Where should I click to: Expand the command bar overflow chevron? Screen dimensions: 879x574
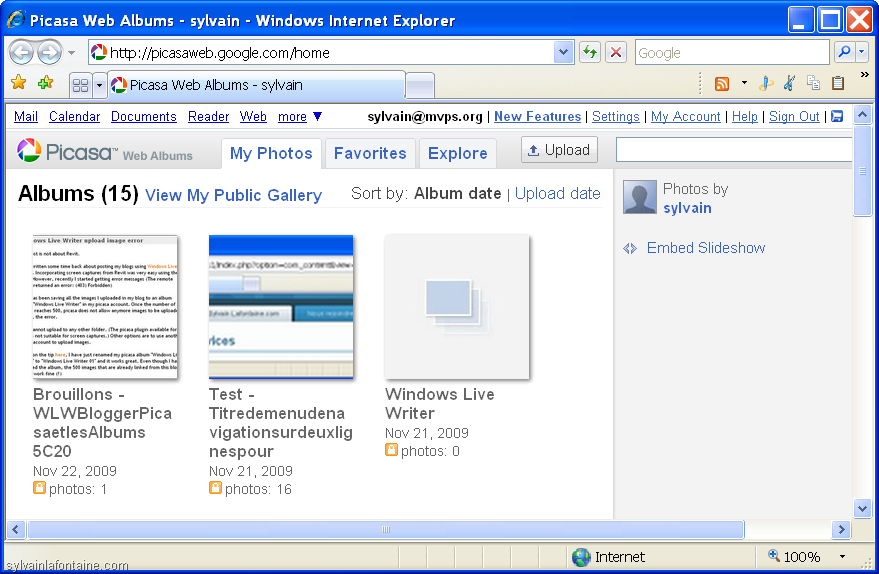tap(864, 74)
